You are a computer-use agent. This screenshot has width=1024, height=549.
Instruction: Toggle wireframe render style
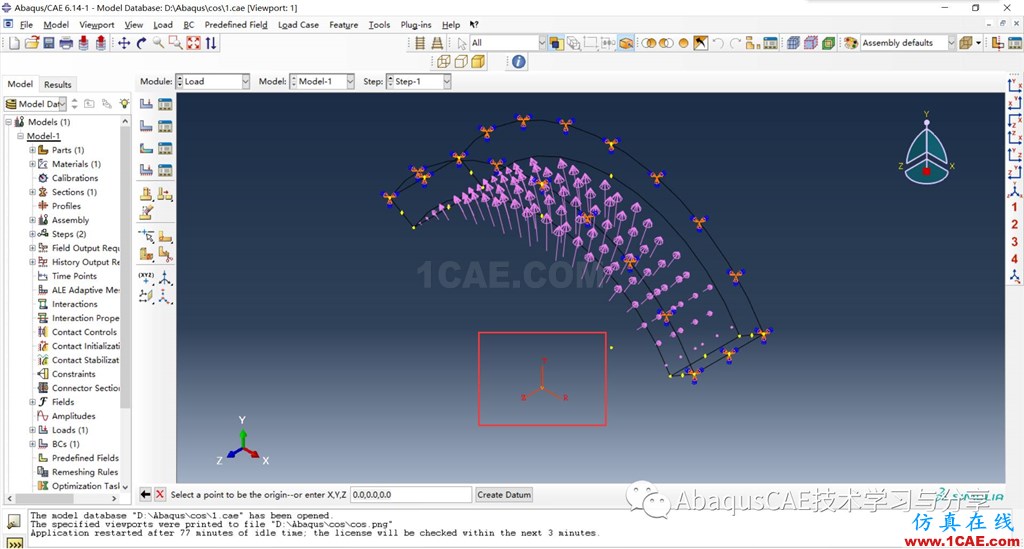point(444,62)
